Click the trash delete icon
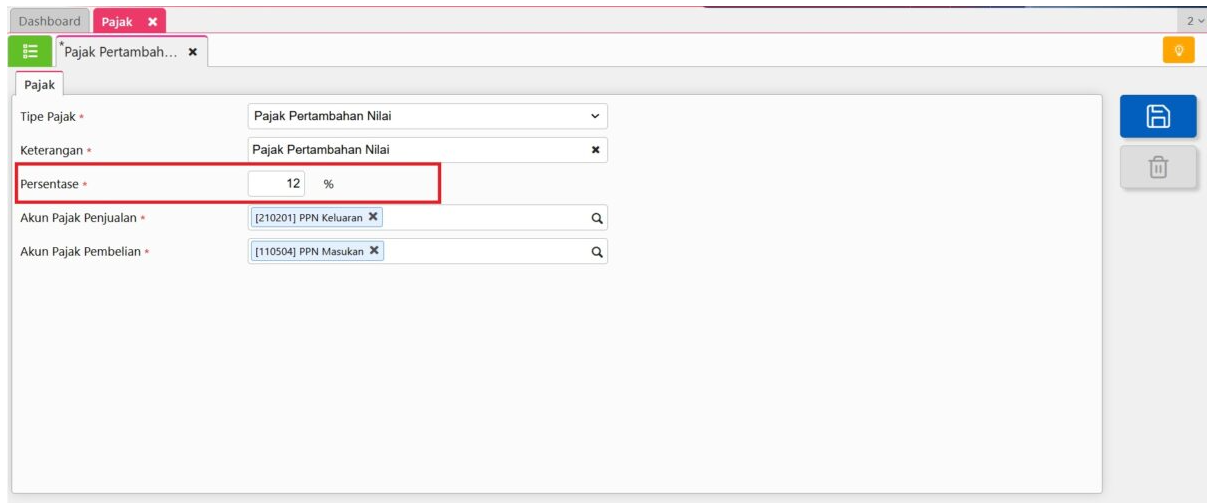 click(x=1158, y=167)
